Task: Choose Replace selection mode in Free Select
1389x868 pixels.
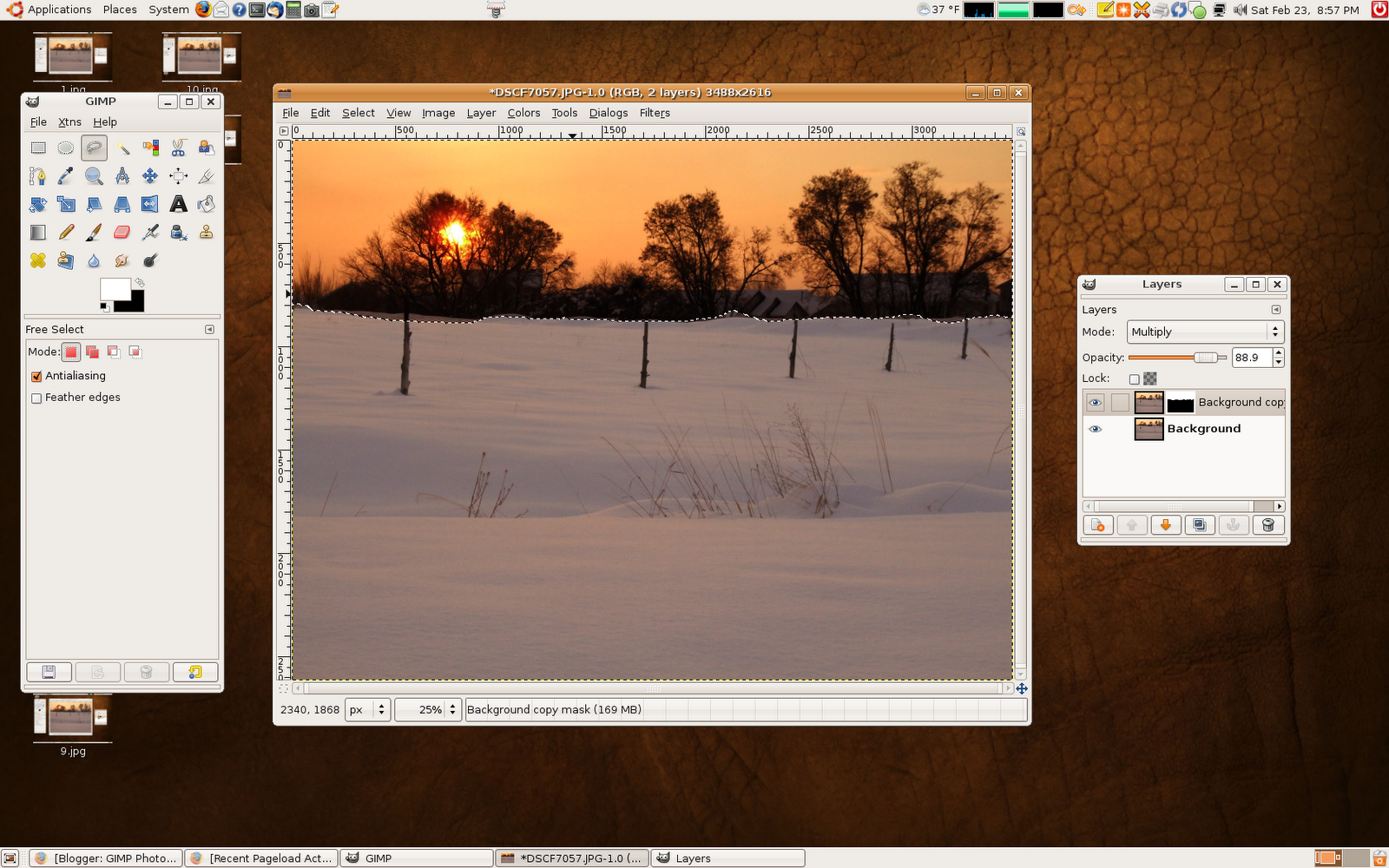Action: coord(71,352)
